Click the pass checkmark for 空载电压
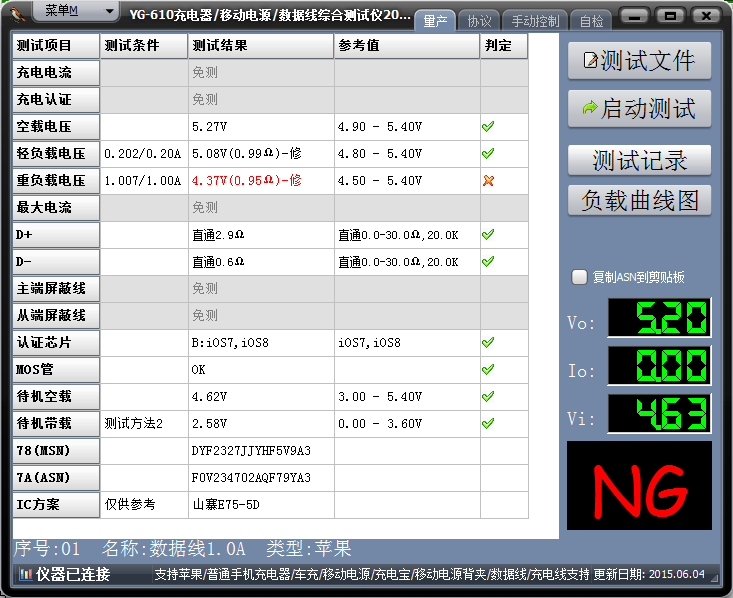The image size is (733, 598). [488, 126]
